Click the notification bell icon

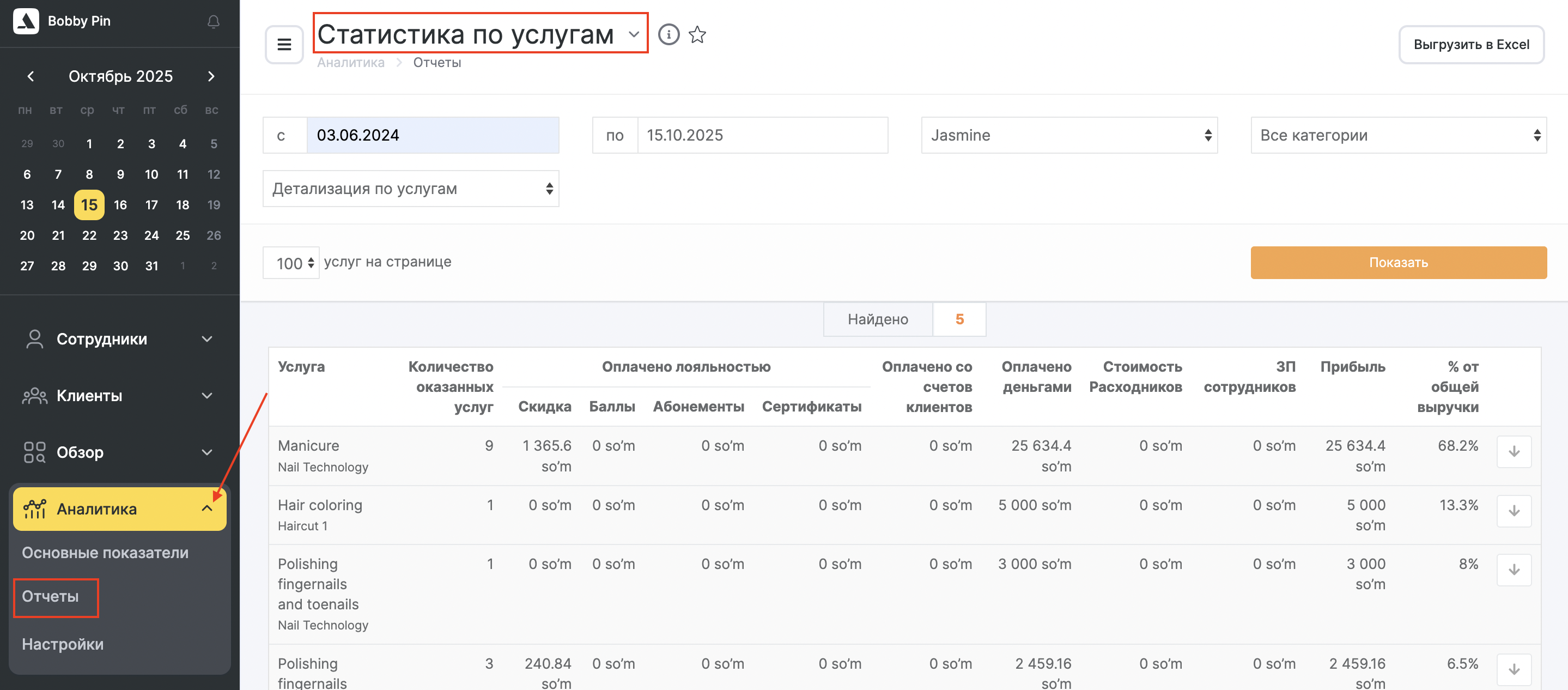pos(213,22)
